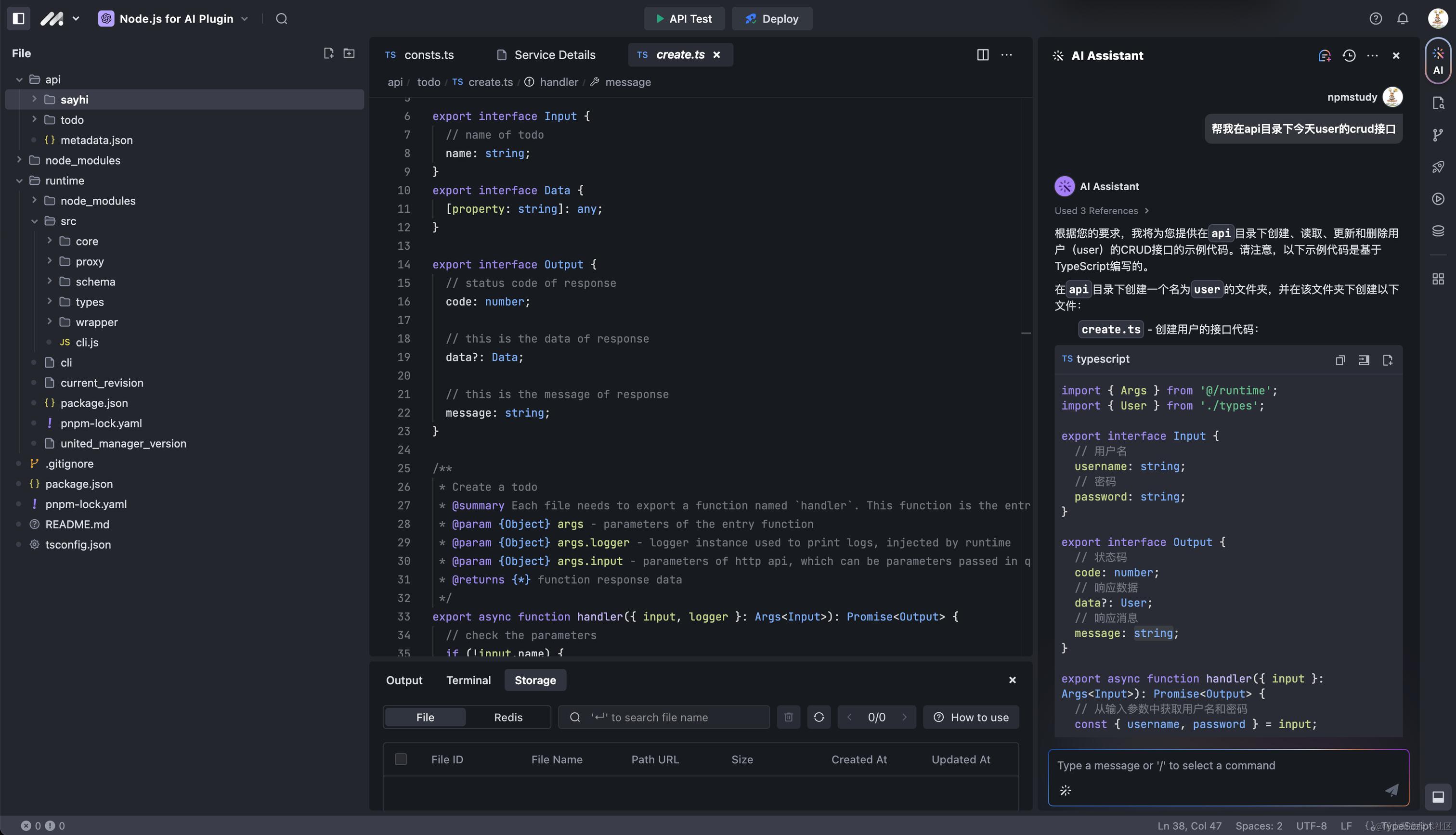Open the consts.ts editor tab
1456x835 pixels.
[428, 54]
